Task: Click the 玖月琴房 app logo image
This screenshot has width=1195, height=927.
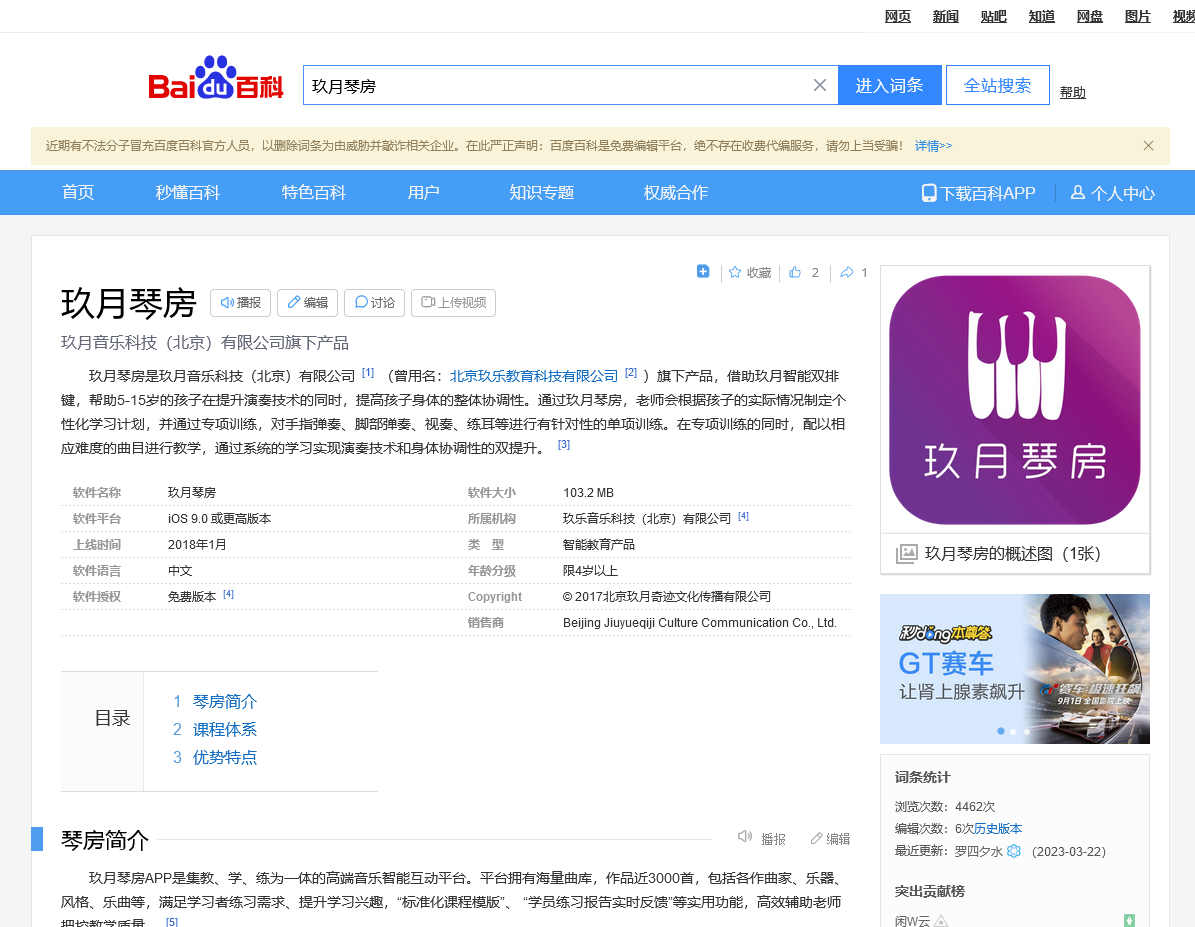Action: tap(1014, 399)
